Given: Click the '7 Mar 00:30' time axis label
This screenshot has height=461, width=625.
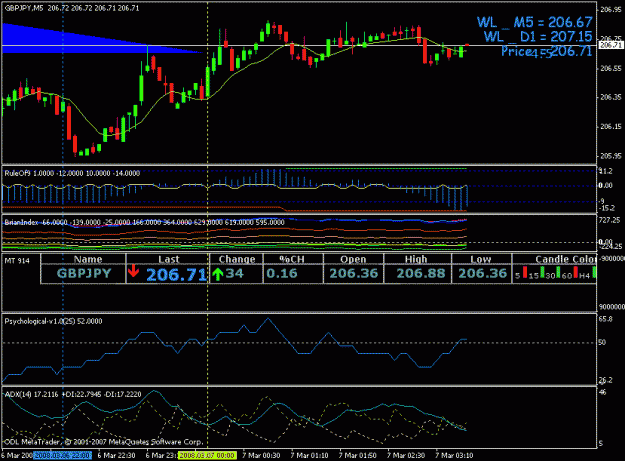Looking at the screenshot, I should (261, 455).
